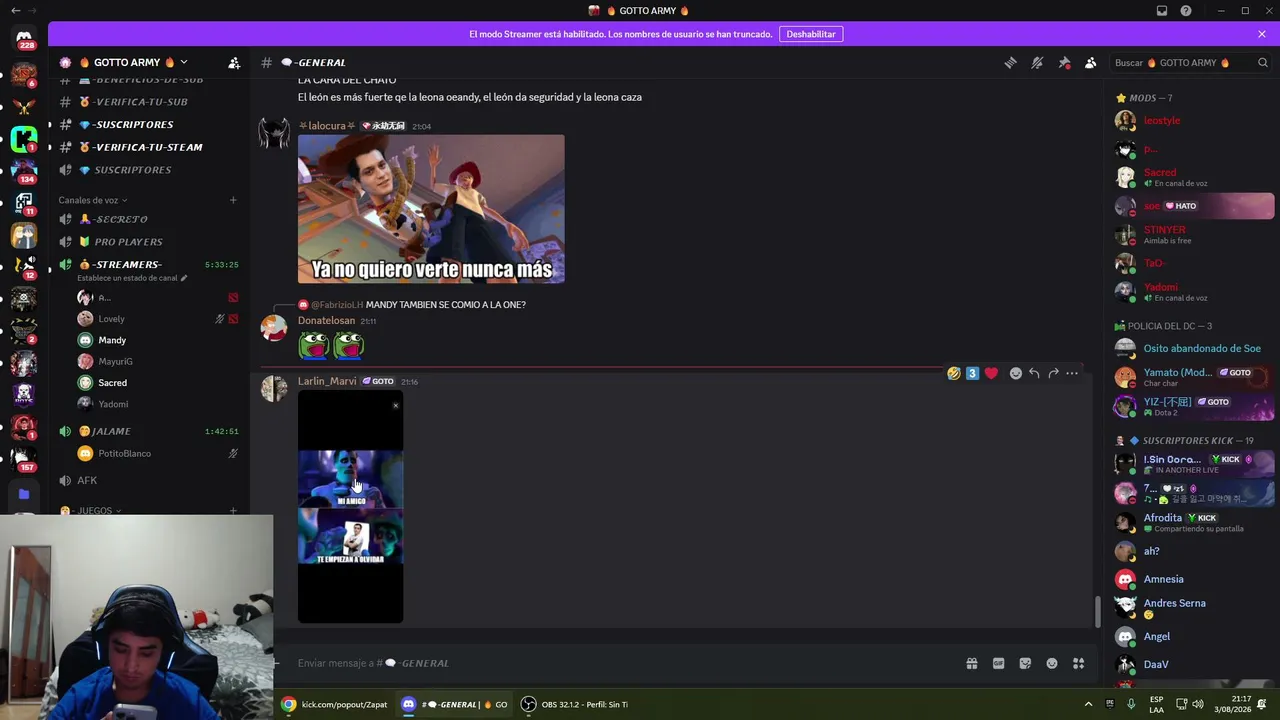Toggle the member list icon

(x=1091, y=62)
